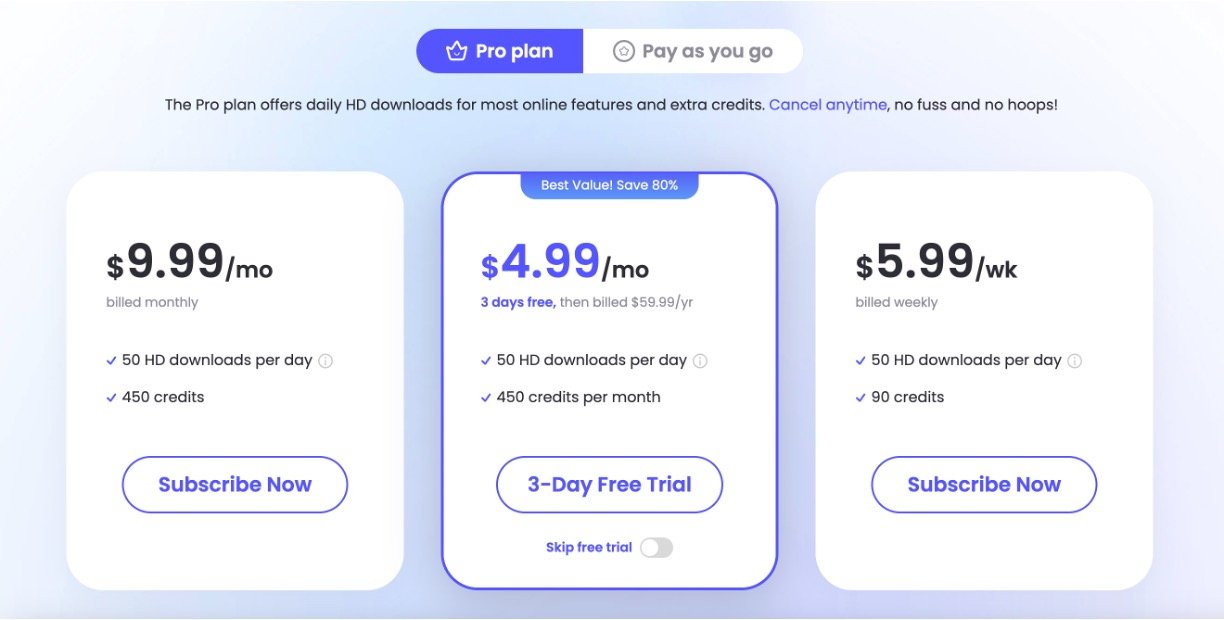Subscribe Now to the $9.99 monthly plan
Image resolution: width=1224 pixels, height=620 pixels.
click(235, 485)
